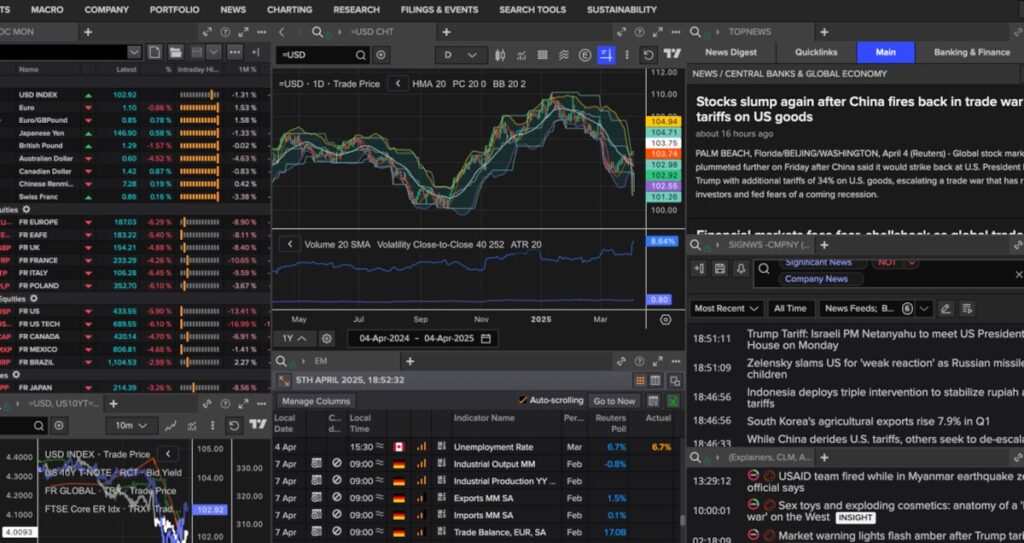Switch to News Digest tab
Viewport: 1024px width, 543px height.
tap(731, 52)
